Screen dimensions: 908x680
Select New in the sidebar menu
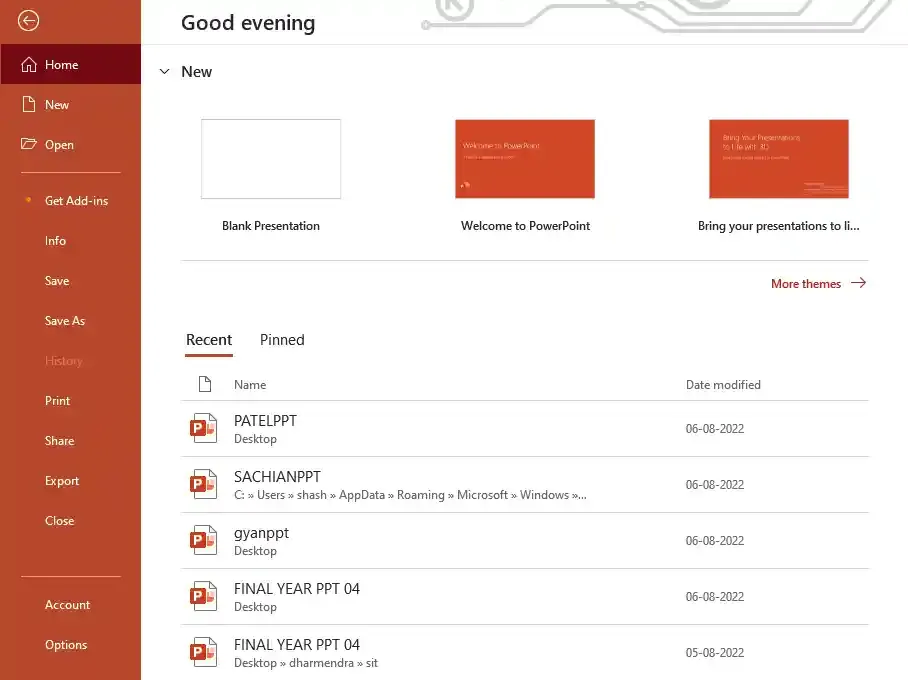pyautogui.click(x=71, y=104)
